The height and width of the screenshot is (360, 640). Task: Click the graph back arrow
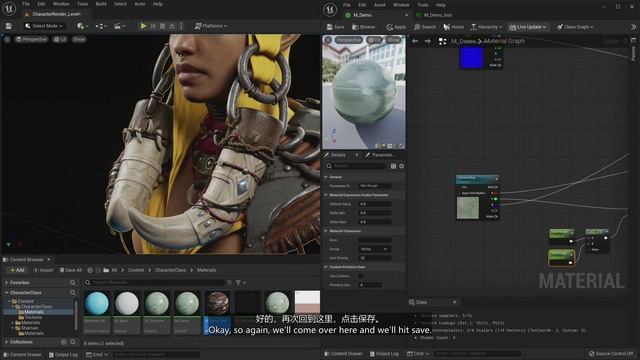(x=415, y=41)
